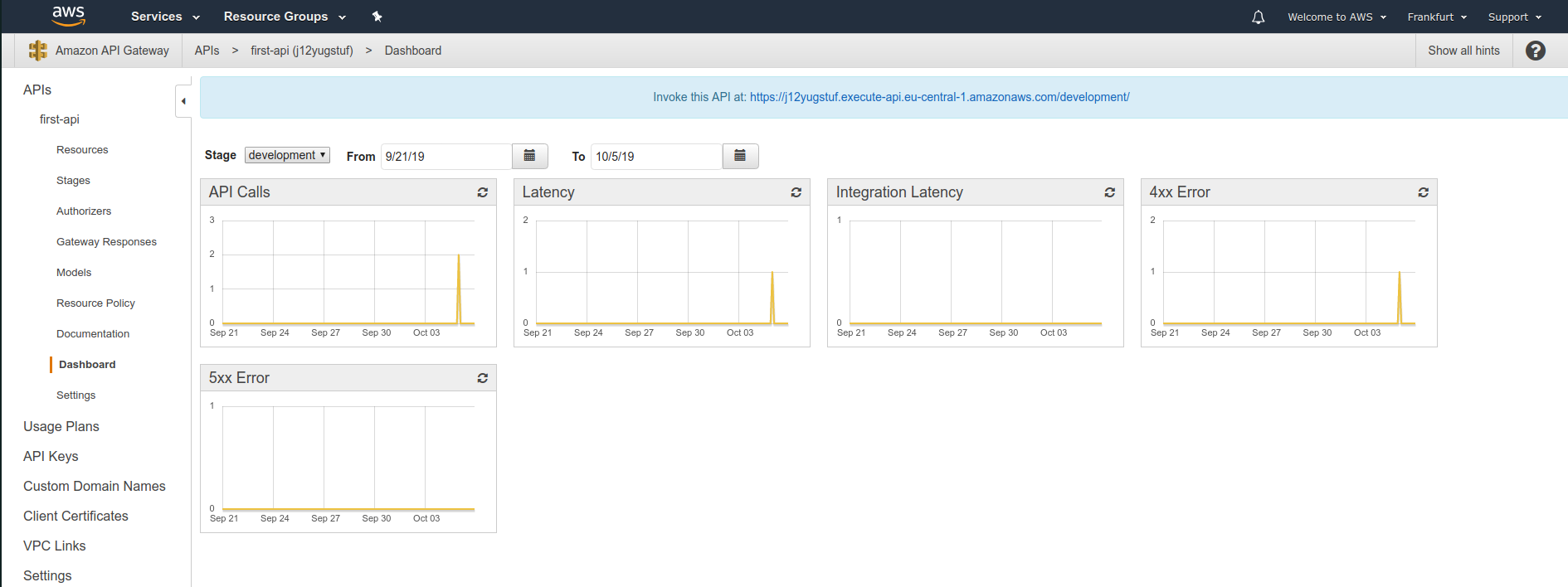Open Documentation in the sidebar
Screen dimensions: 1568x587
[x=93, y=334]
